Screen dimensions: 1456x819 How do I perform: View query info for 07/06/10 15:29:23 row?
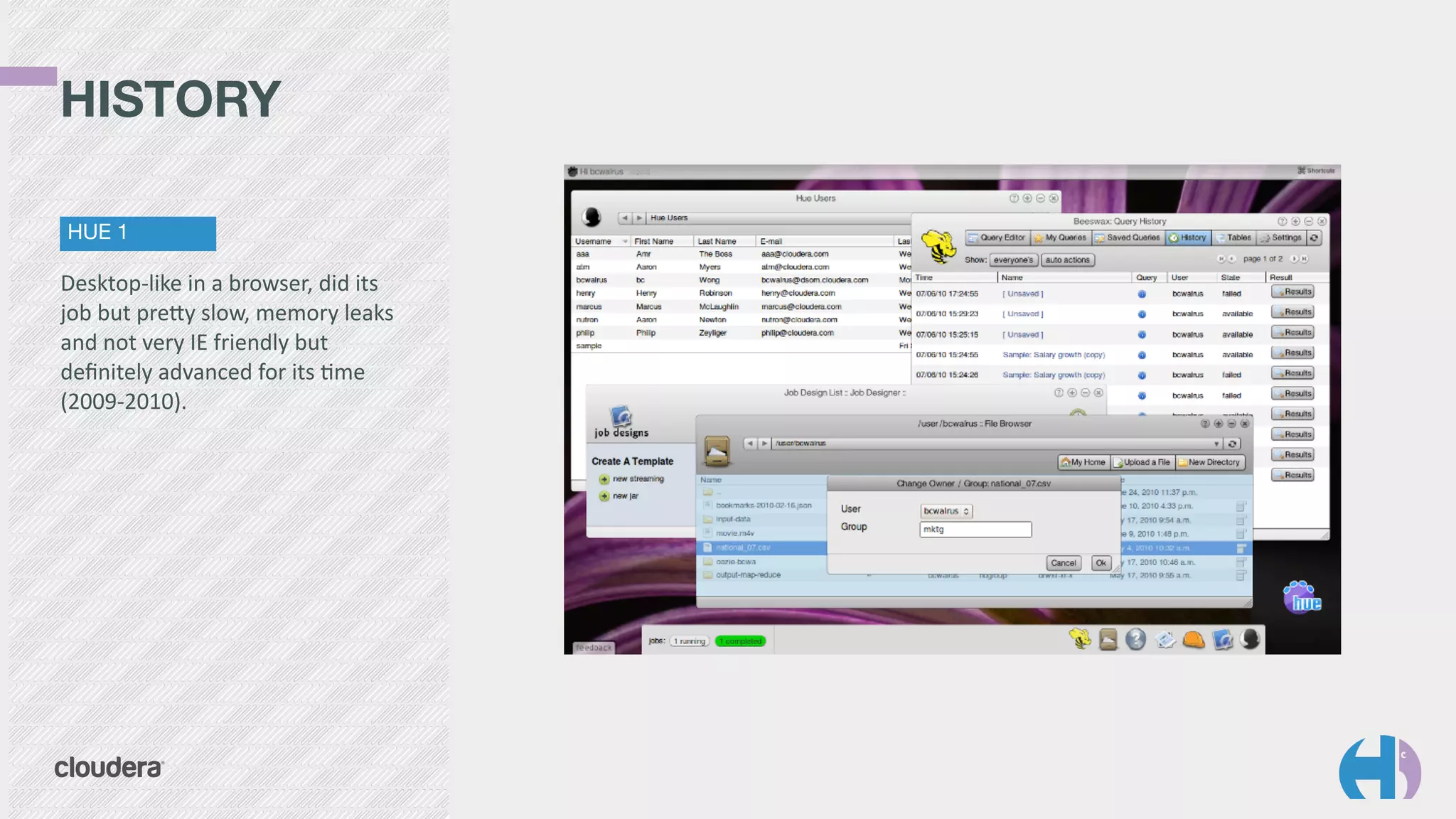tap(1142, 314)
